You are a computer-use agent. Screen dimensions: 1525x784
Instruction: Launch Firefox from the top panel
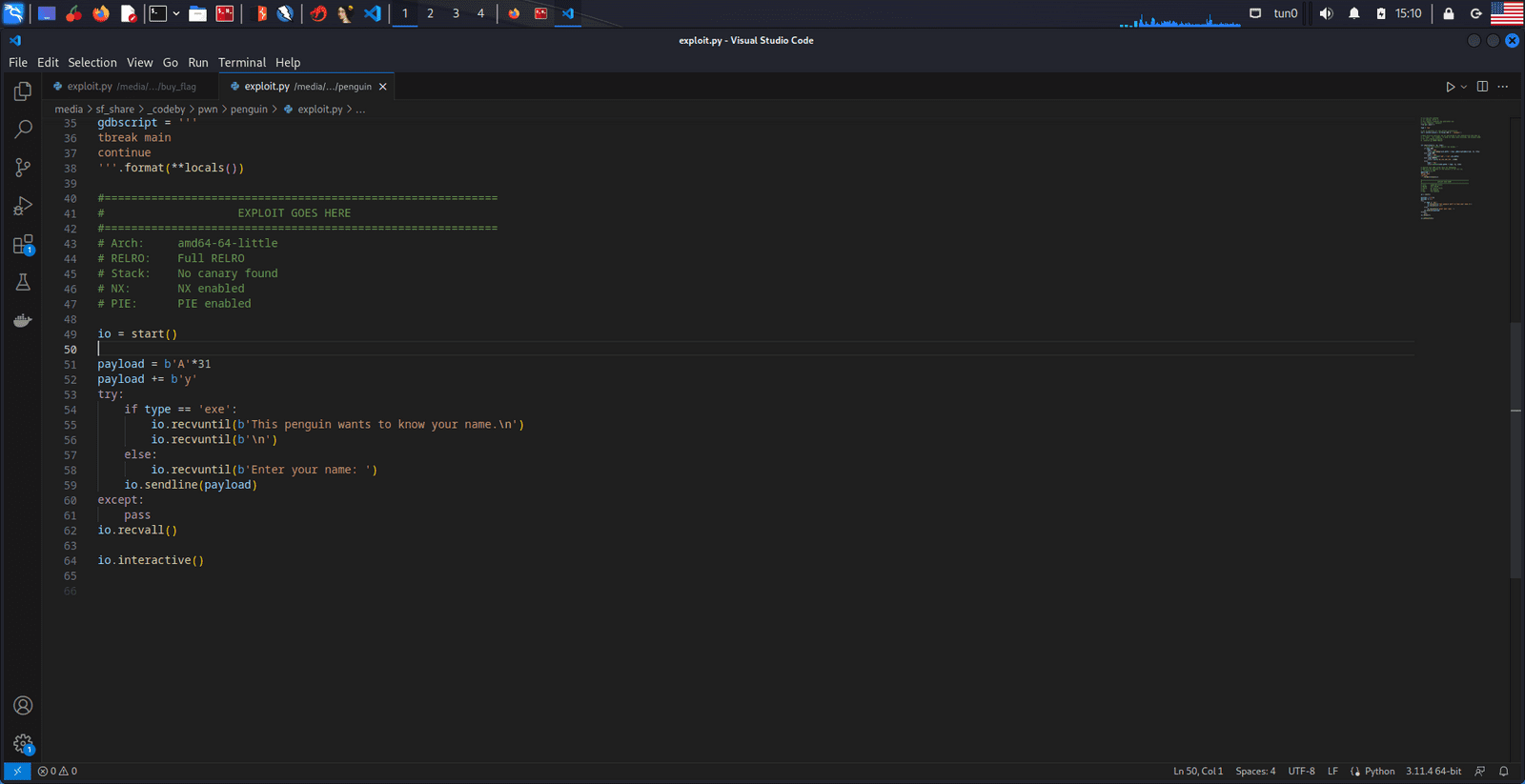pyautogui.click(x=101, y=13)
